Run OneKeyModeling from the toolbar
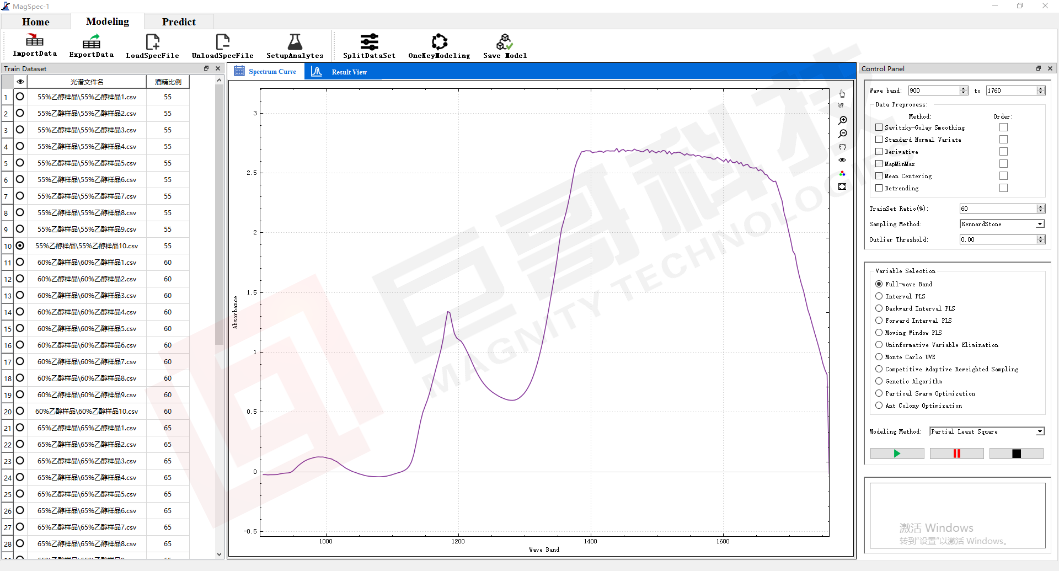This screenshot has height=571, width=1059. pyautogui.click(x=439, y=41)
